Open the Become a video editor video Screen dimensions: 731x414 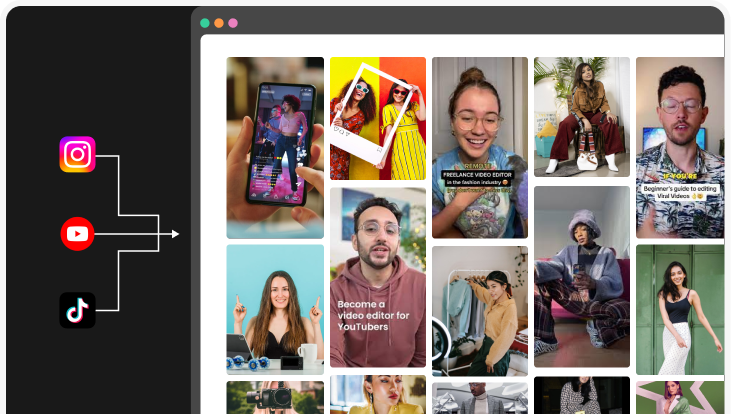(x=378, y=278)
